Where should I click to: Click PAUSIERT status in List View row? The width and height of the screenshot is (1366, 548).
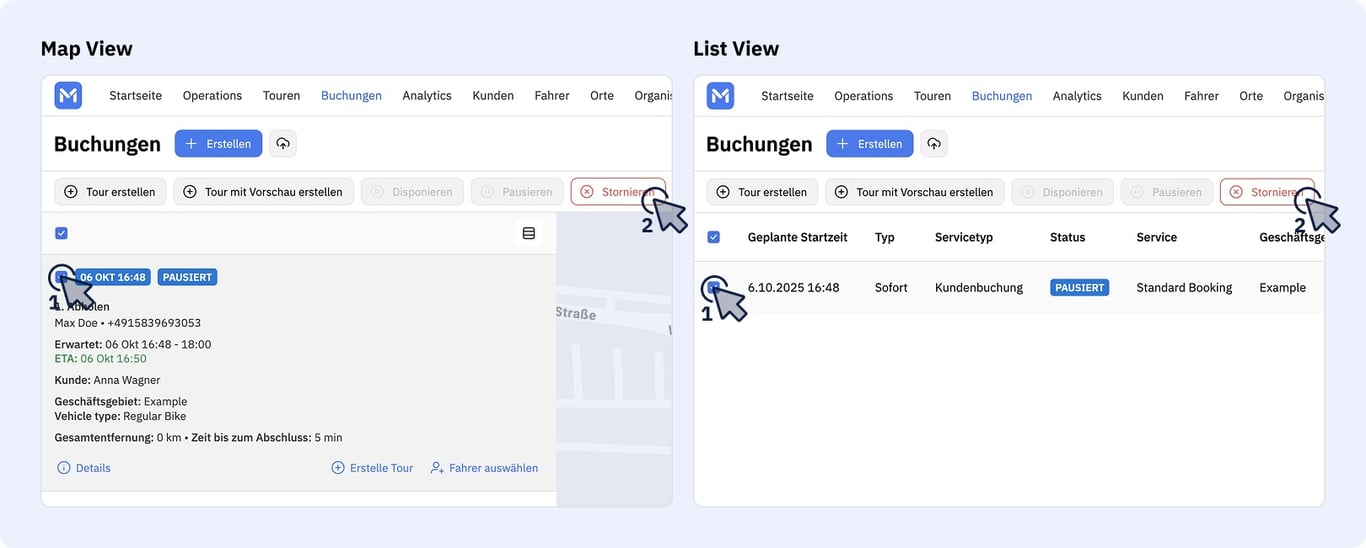(1079, 287)
